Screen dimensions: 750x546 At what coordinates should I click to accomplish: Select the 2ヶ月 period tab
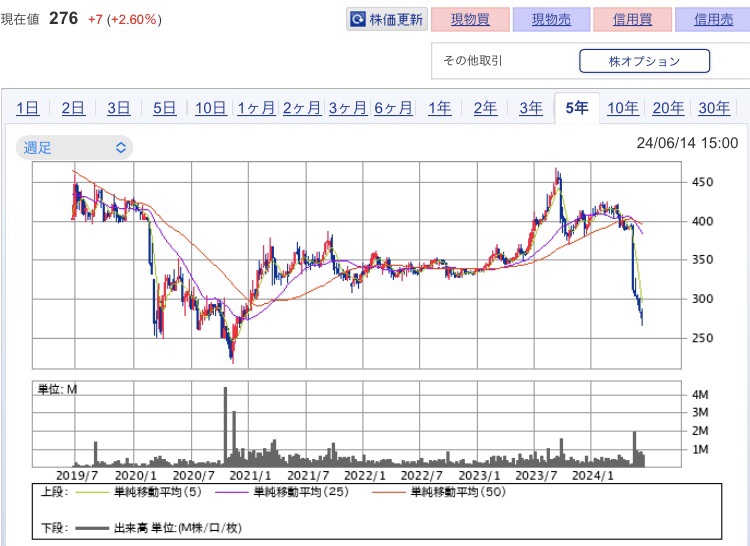tap(302, 108)
